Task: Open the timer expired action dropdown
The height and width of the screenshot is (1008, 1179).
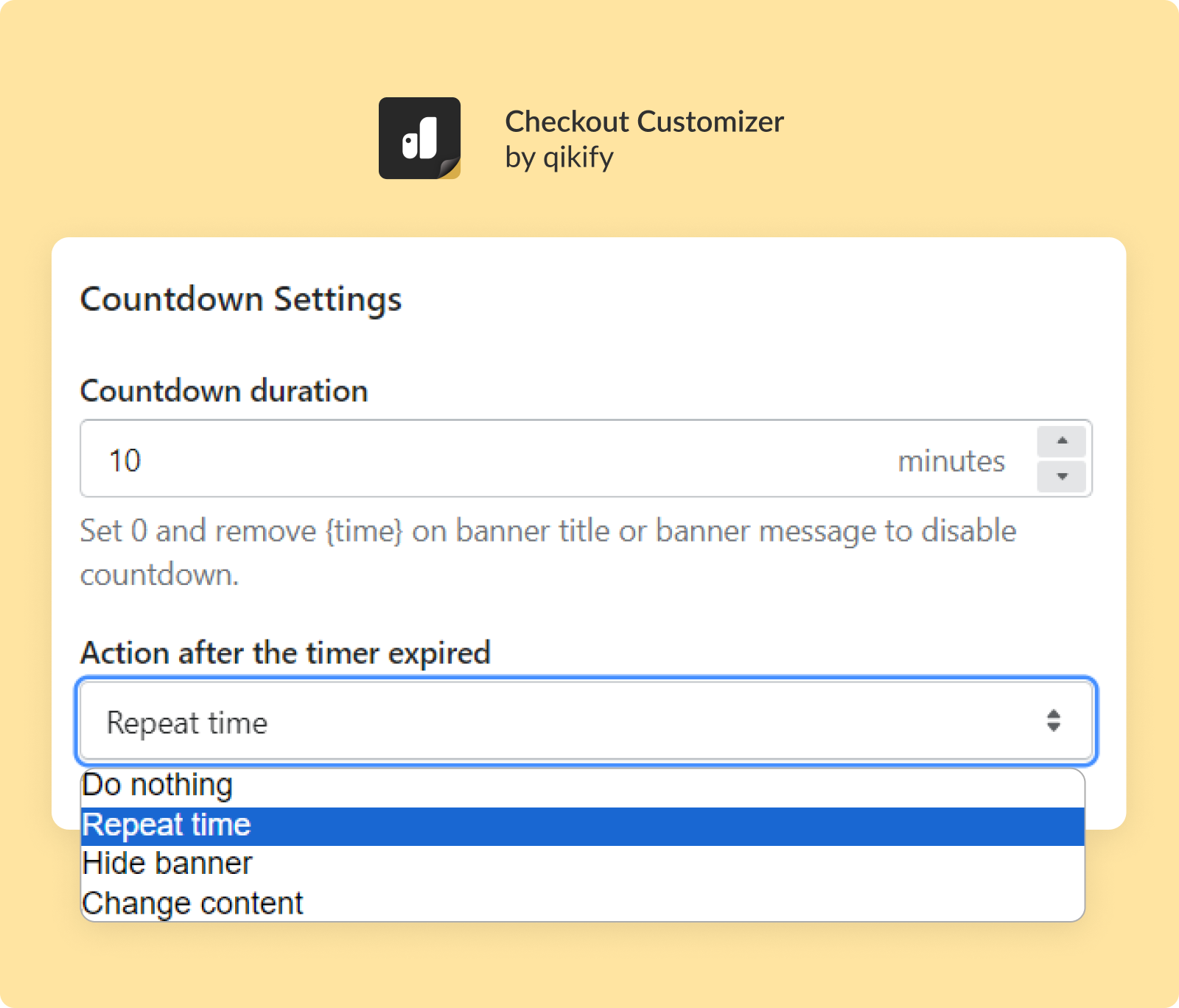Action: 586,721
